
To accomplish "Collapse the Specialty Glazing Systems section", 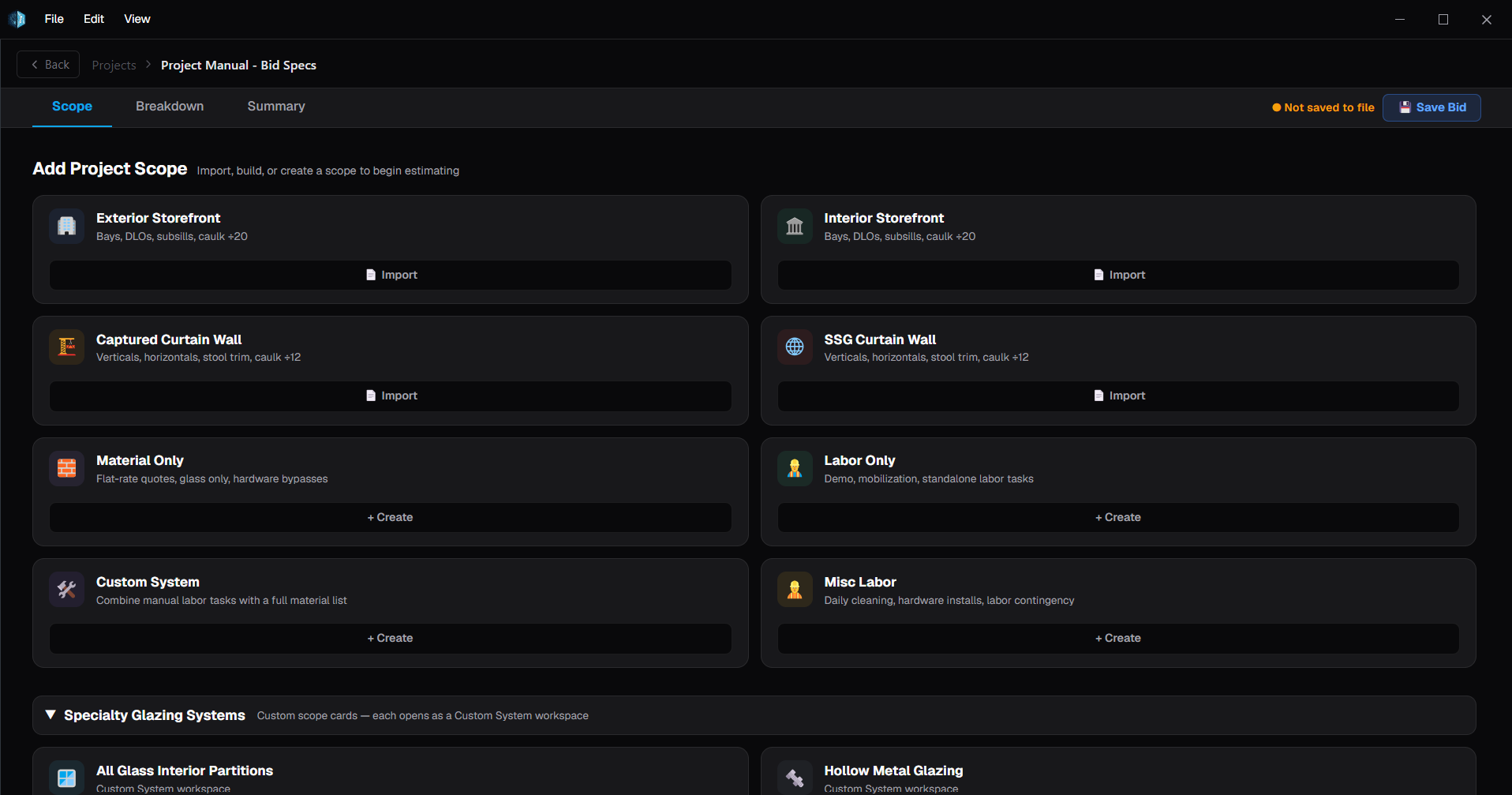I will [51, 714].
